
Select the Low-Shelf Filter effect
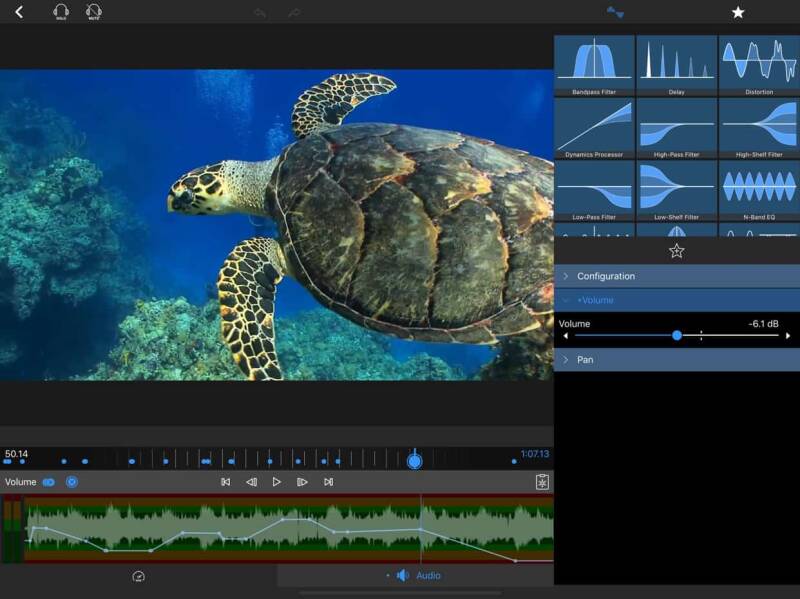(x=677, y=191)
